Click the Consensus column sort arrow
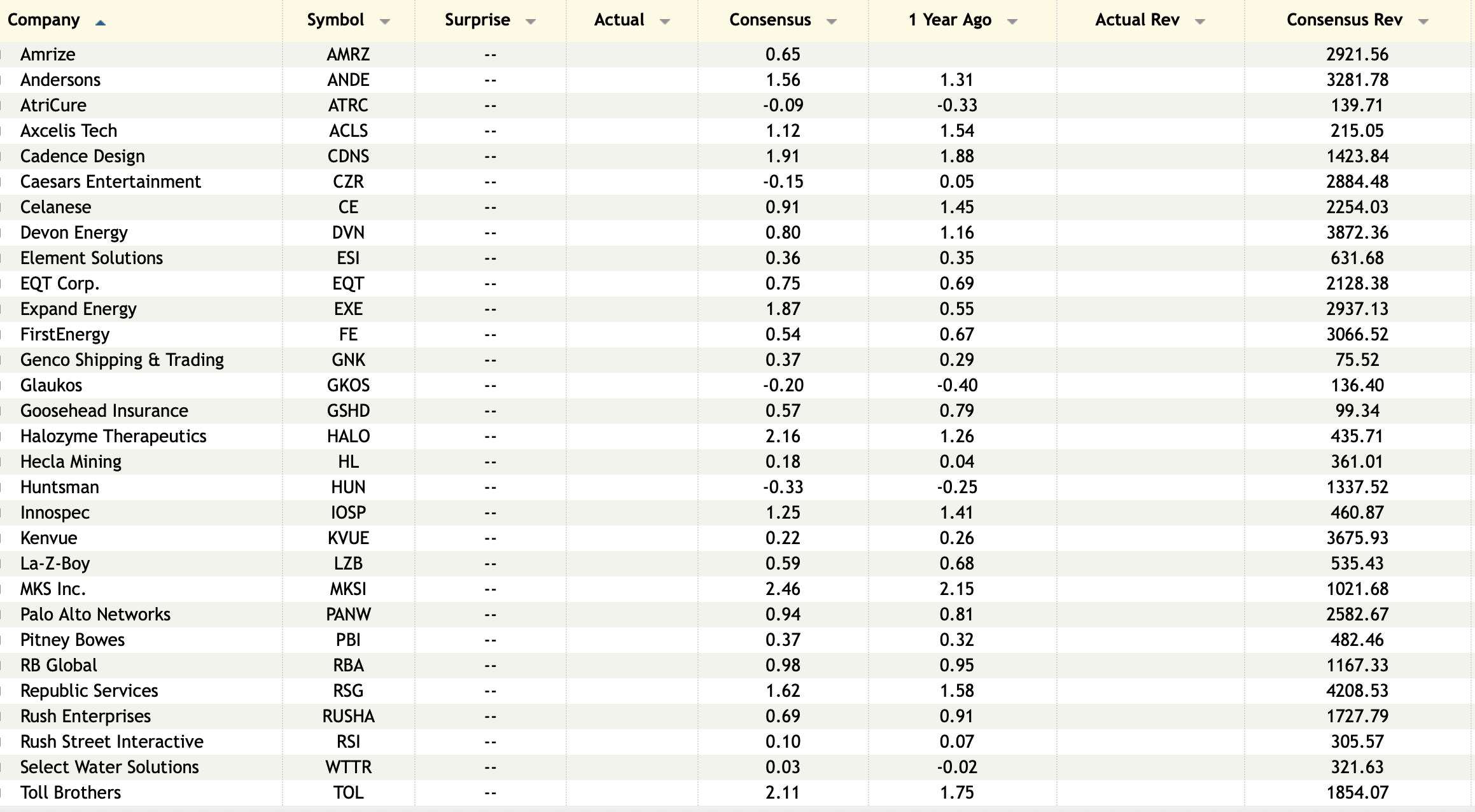Viewport: 1475px width, 812px height. click(831, 22)
